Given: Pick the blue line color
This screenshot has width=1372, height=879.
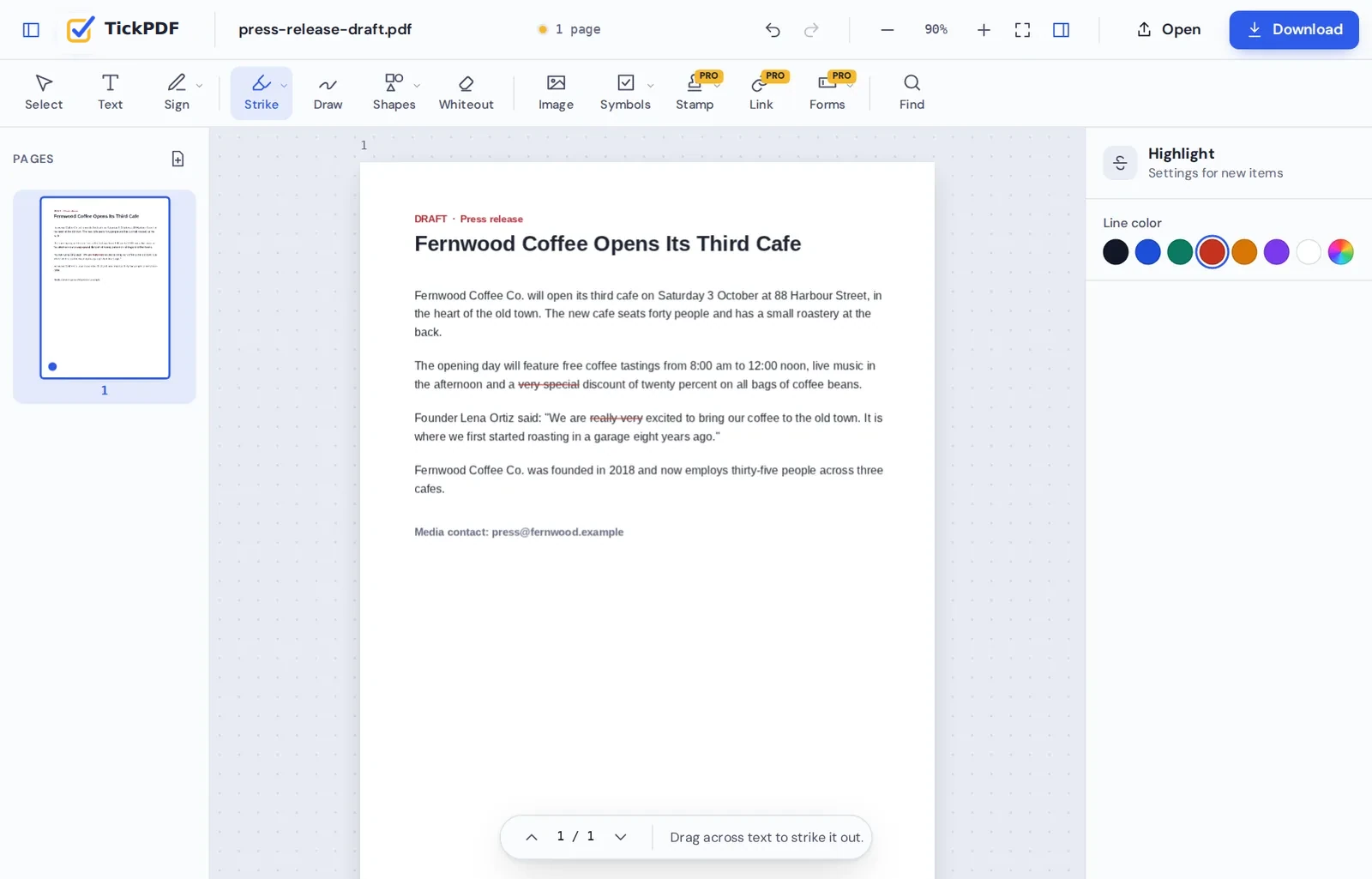Looking at the screenshot, I should coord(1147,252).
